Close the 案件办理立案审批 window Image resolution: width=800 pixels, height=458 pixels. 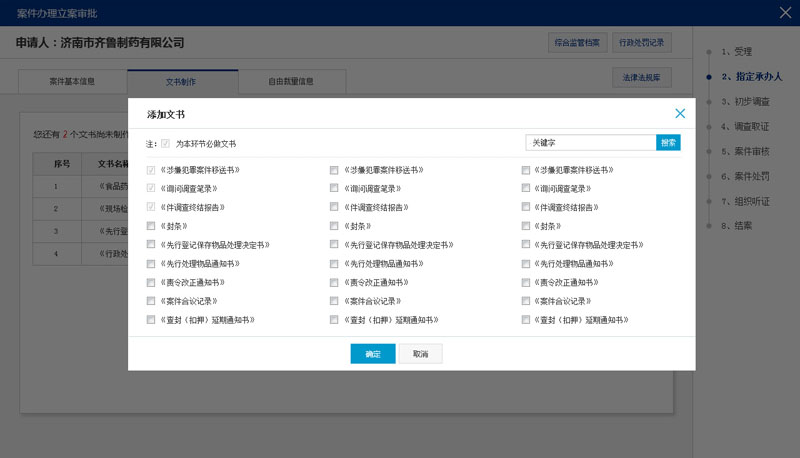785,12
